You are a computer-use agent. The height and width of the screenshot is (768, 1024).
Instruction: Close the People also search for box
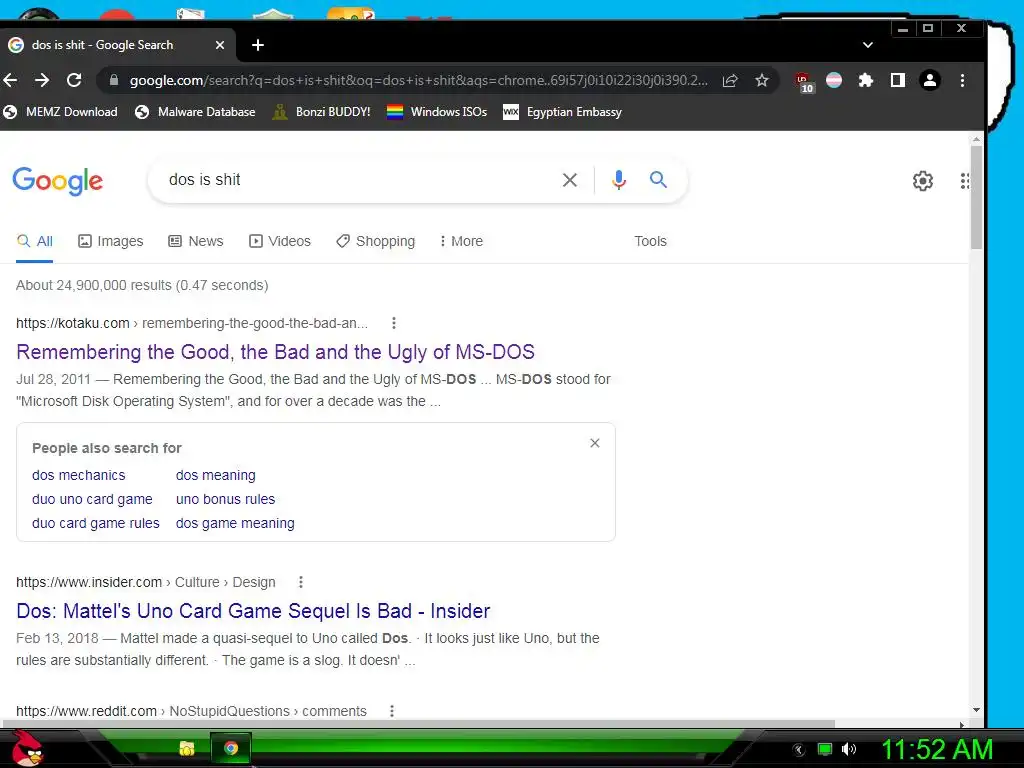tap(594, 443)
